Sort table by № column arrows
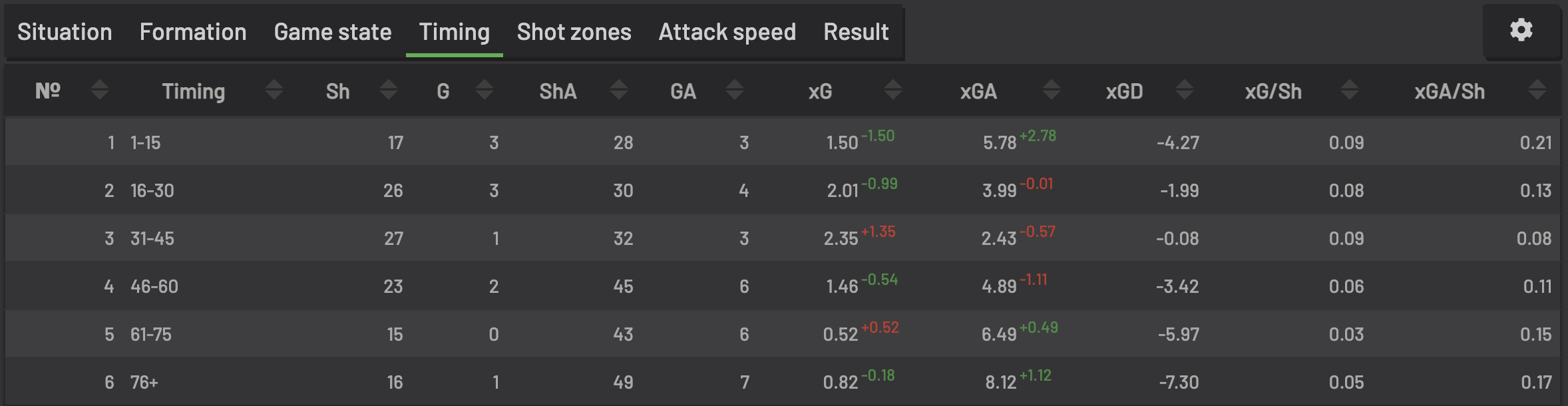This screenshot has height=406, width=1568. (100, 89)
